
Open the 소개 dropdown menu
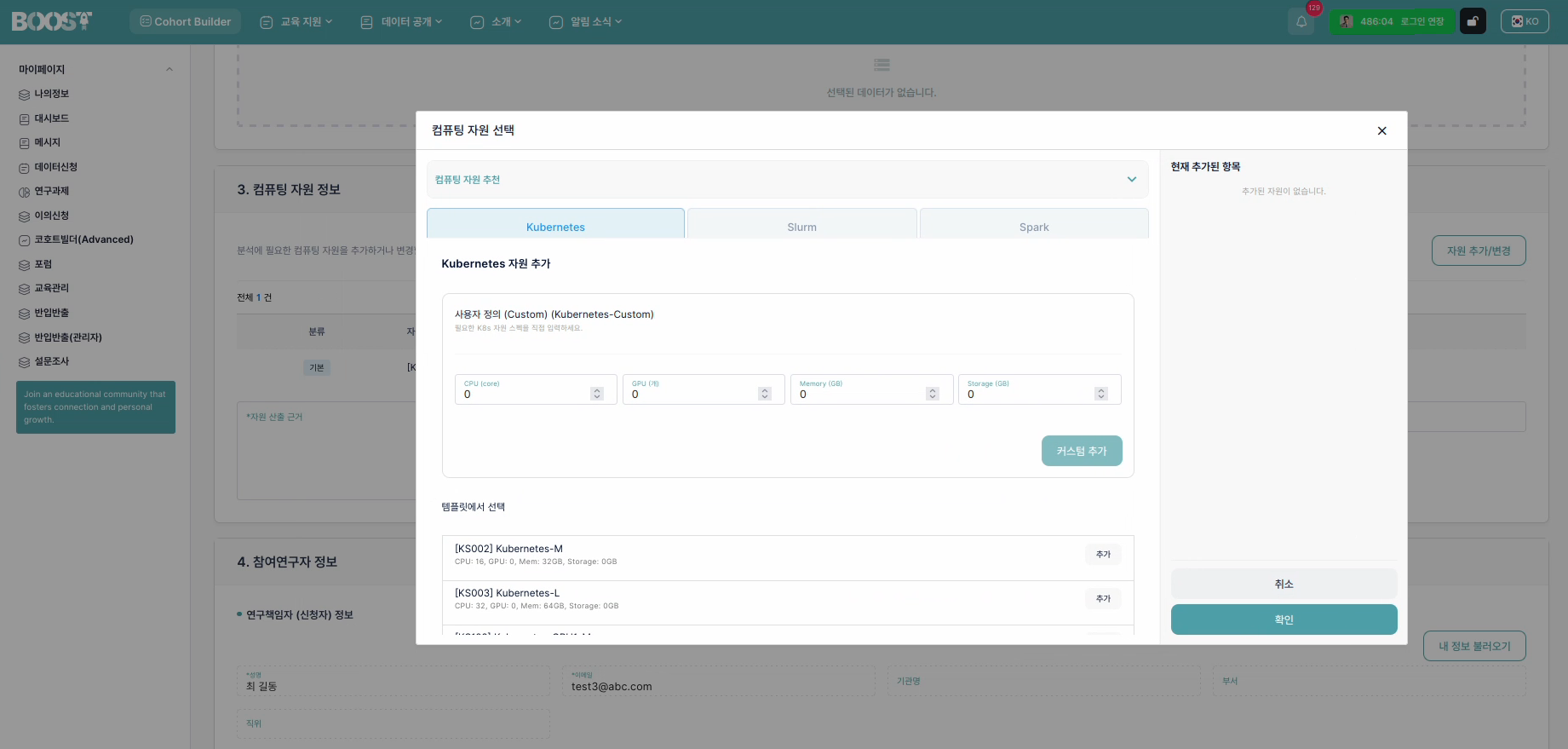click(496, 21)
